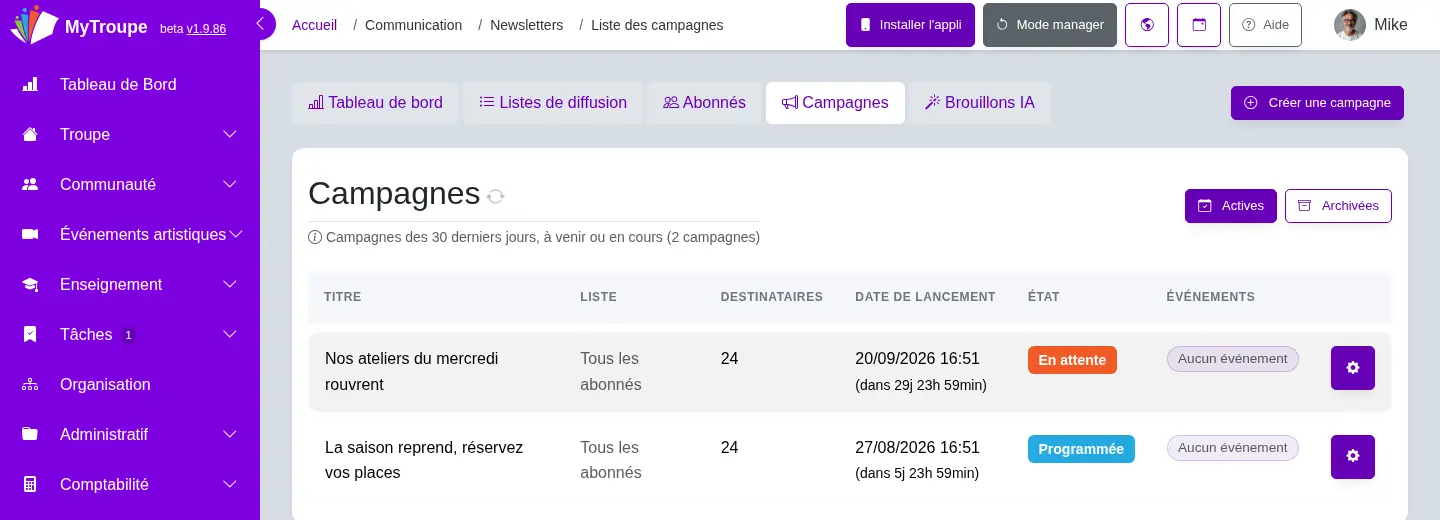Click the Organisation hierarchy icon
Image resolution: width=1440 pixels, height=520 pixels.
click(x=30, y=385)
